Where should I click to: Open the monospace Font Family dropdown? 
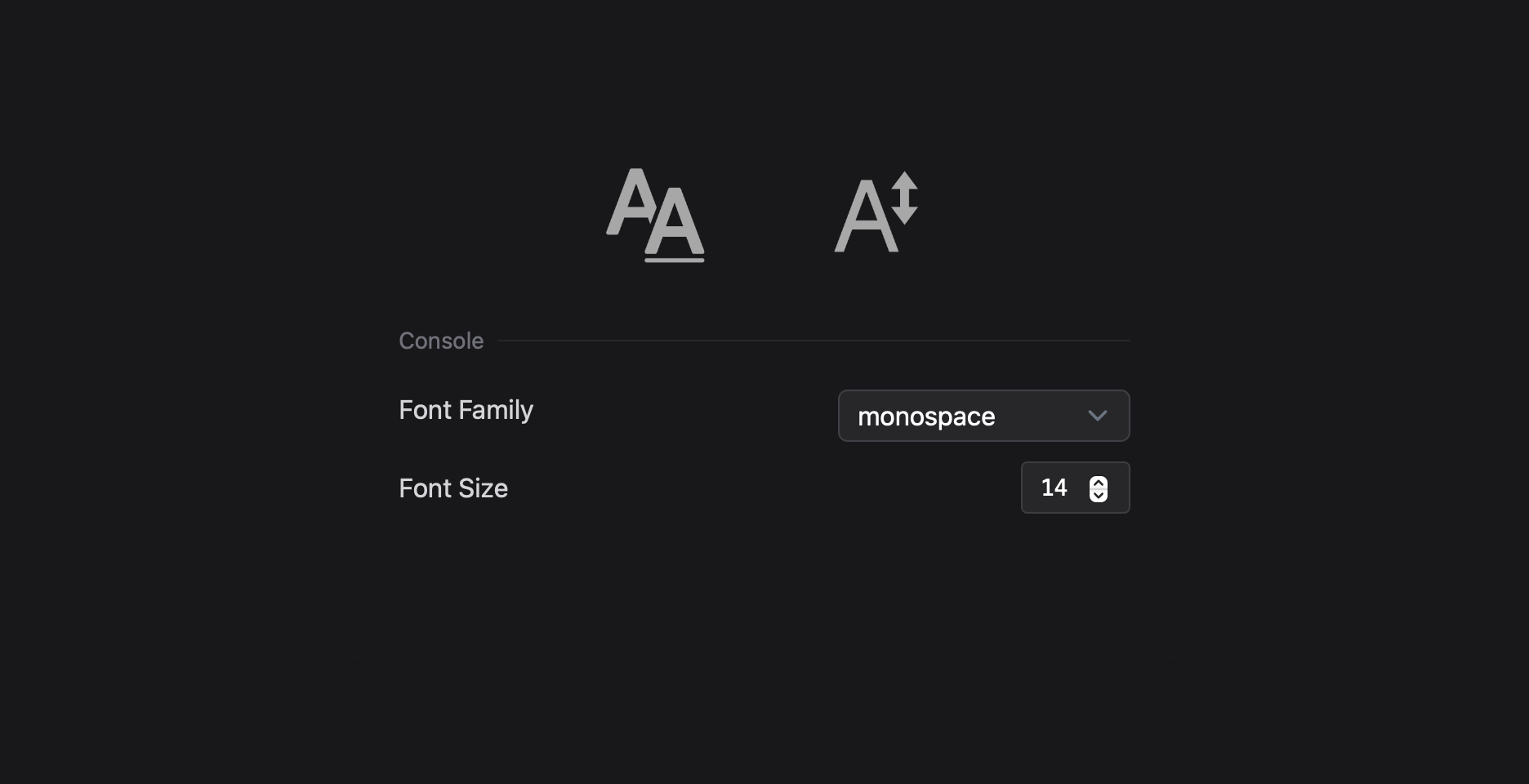tap(983, 416)
